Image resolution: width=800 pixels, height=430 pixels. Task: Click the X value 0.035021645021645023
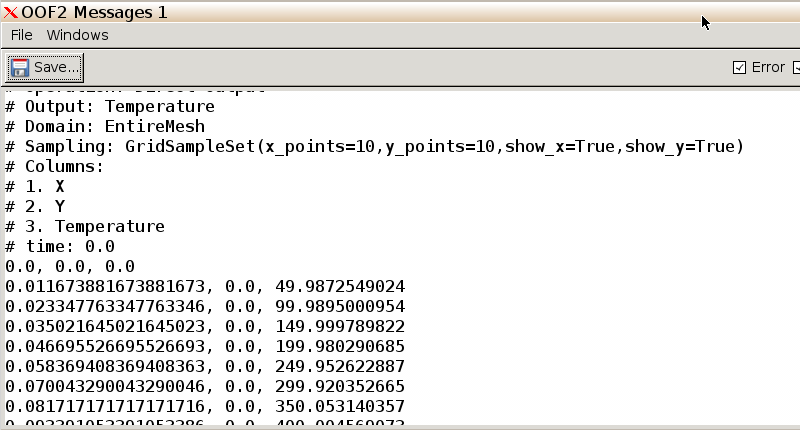[x=106, y=326]
